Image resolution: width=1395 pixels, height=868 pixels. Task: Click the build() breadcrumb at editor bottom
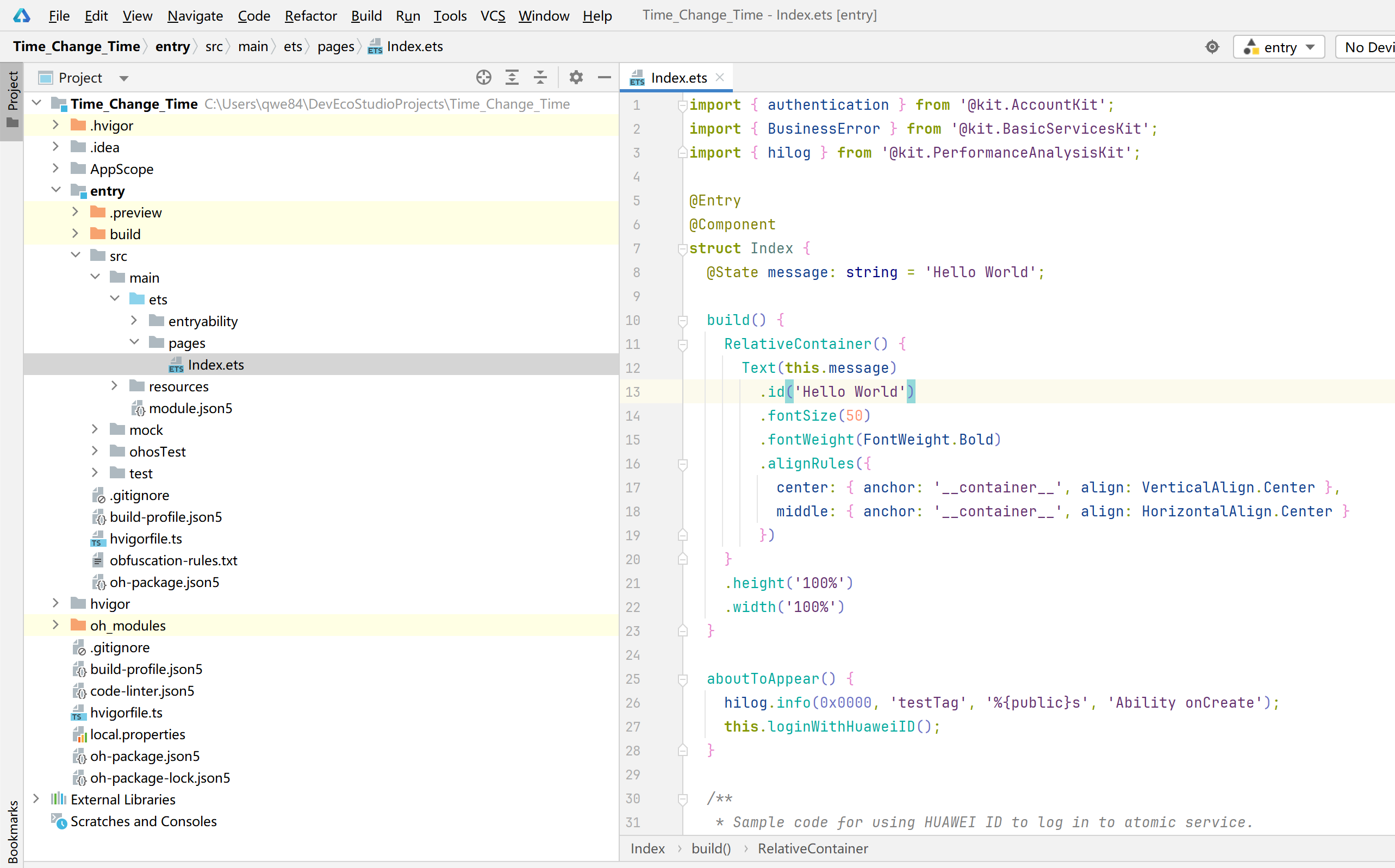(x=711, y=848)
